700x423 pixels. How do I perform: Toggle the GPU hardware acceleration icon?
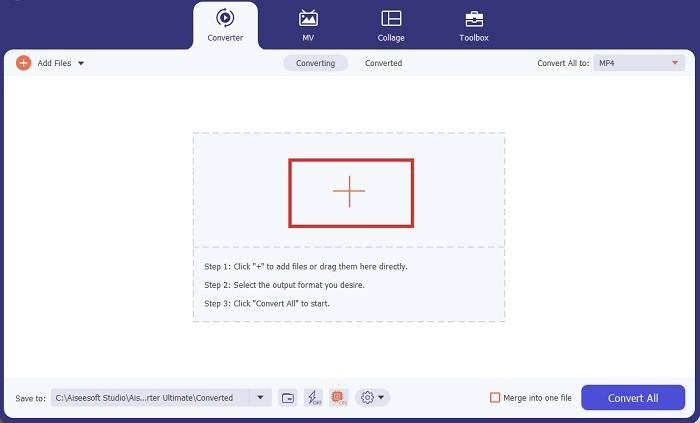(338, 397)
